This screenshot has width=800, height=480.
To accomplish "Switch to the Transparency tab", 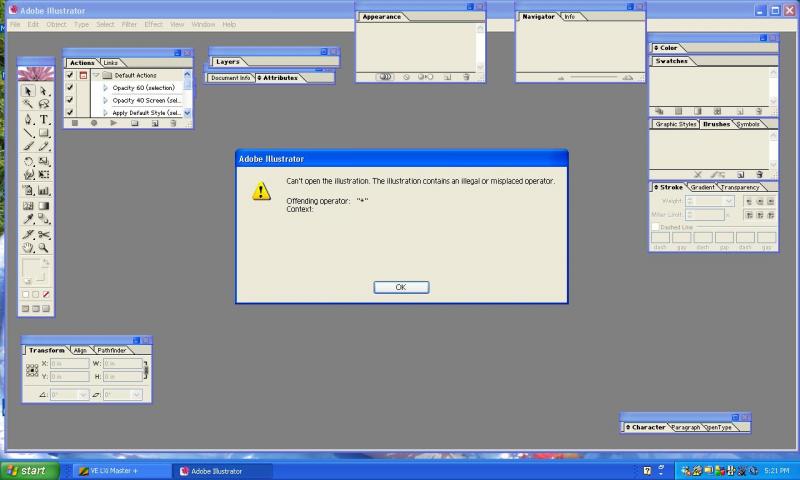I will pos(740,187).
